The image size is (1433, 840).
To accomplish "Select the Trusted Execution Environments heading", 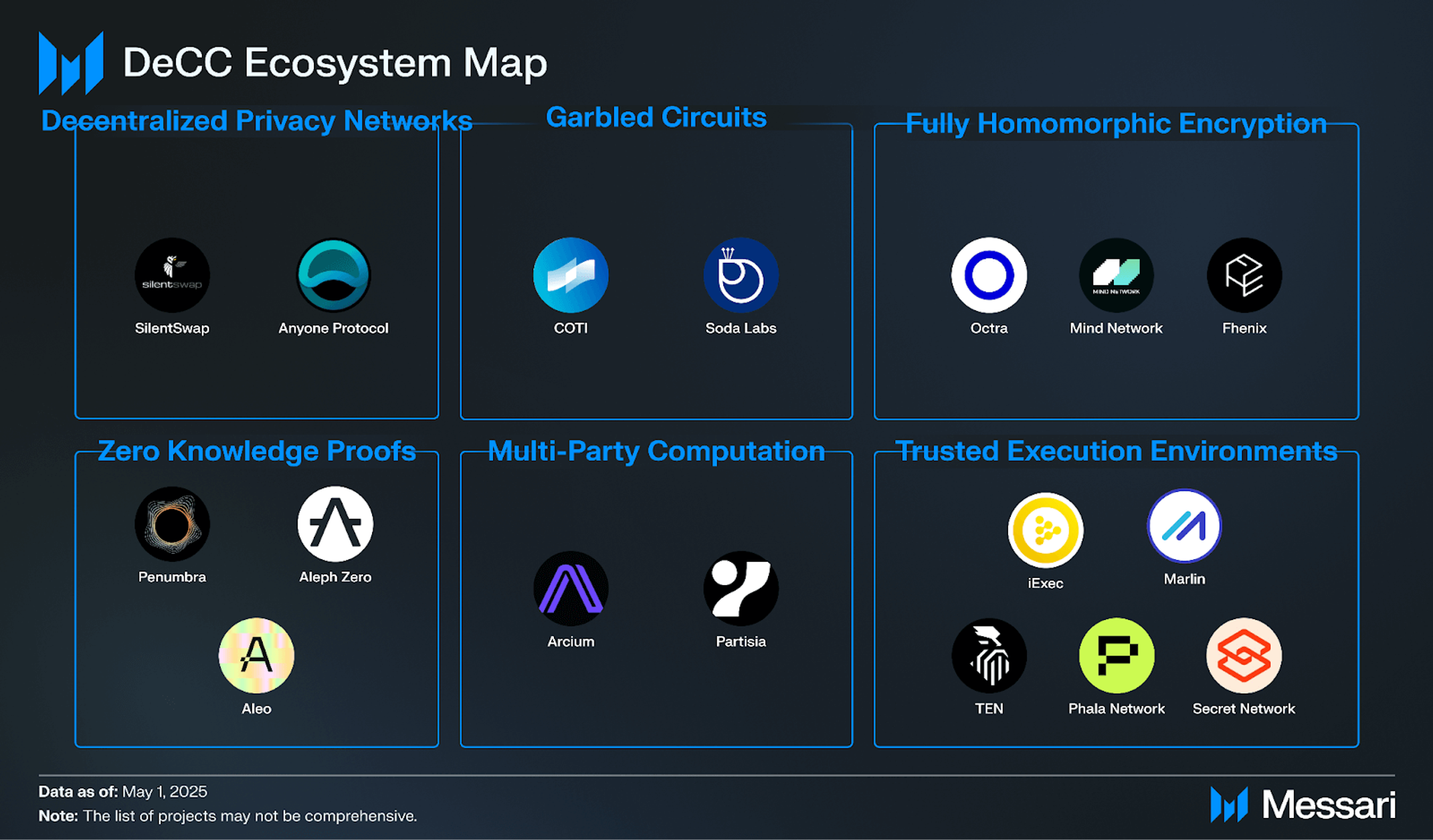I will coord(1116,451).
